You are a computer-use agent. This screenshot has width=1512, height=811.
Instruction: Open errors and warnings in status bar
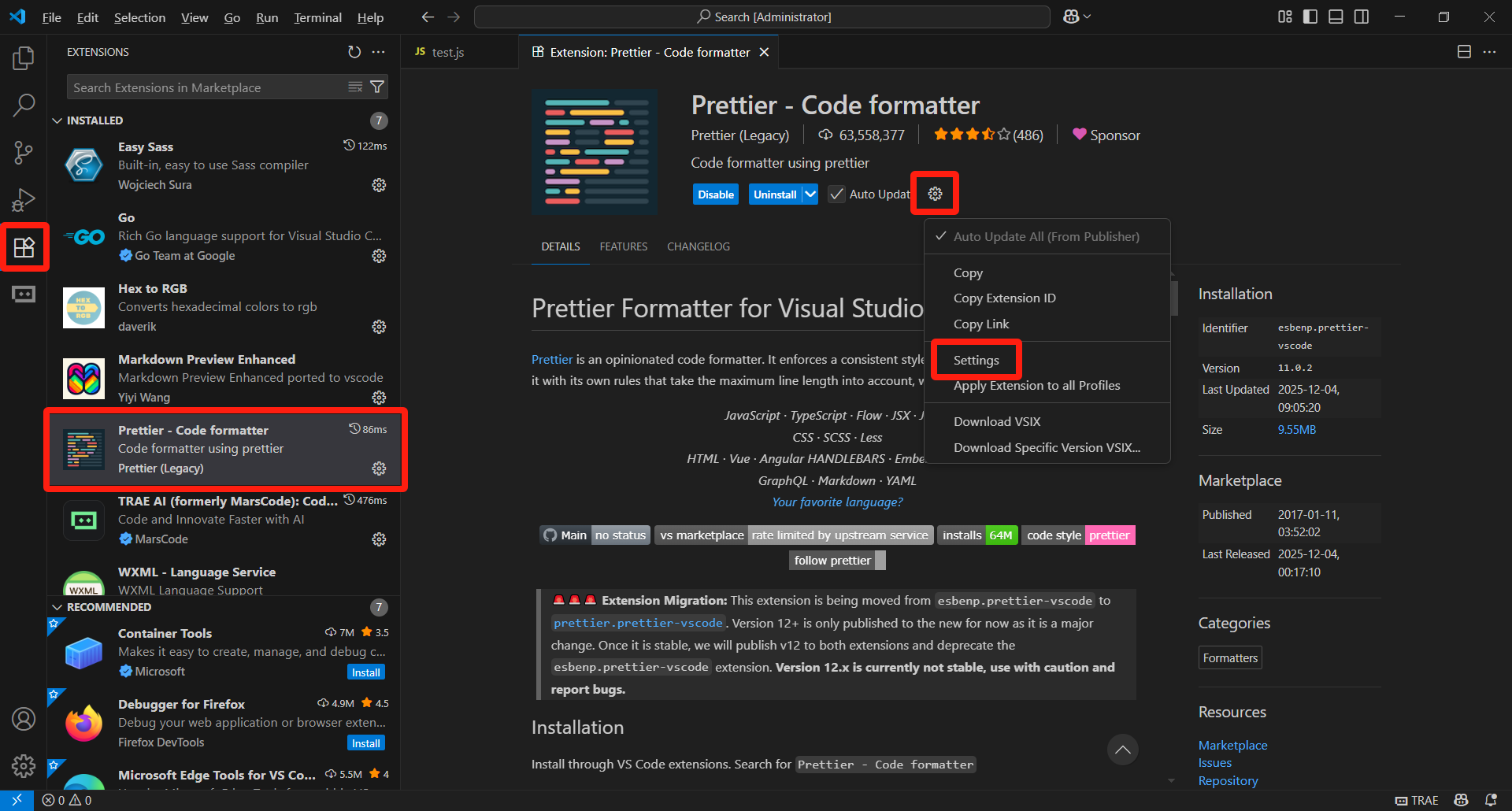(67, 800)
